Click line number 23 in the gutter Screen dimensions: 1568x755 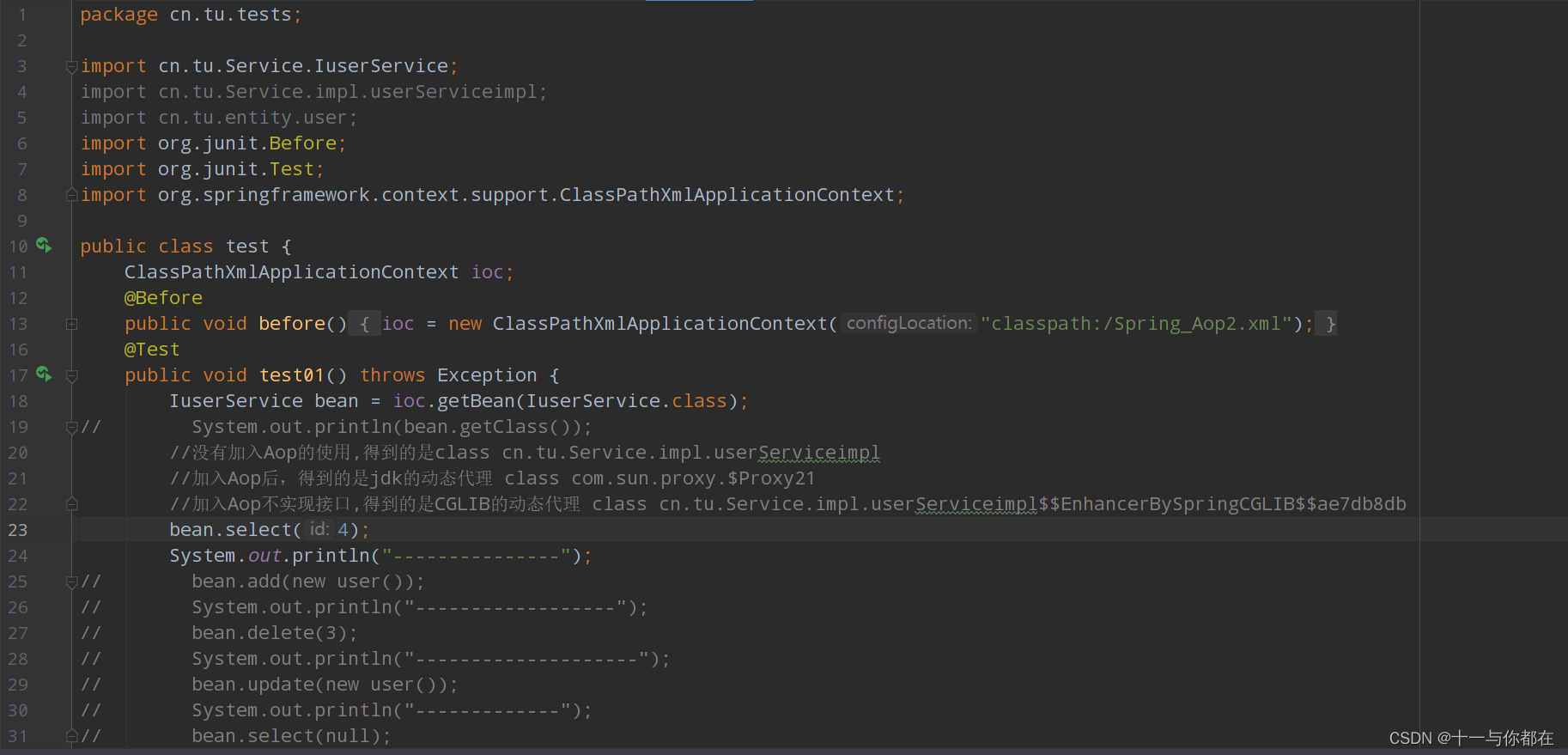(18, 530)
